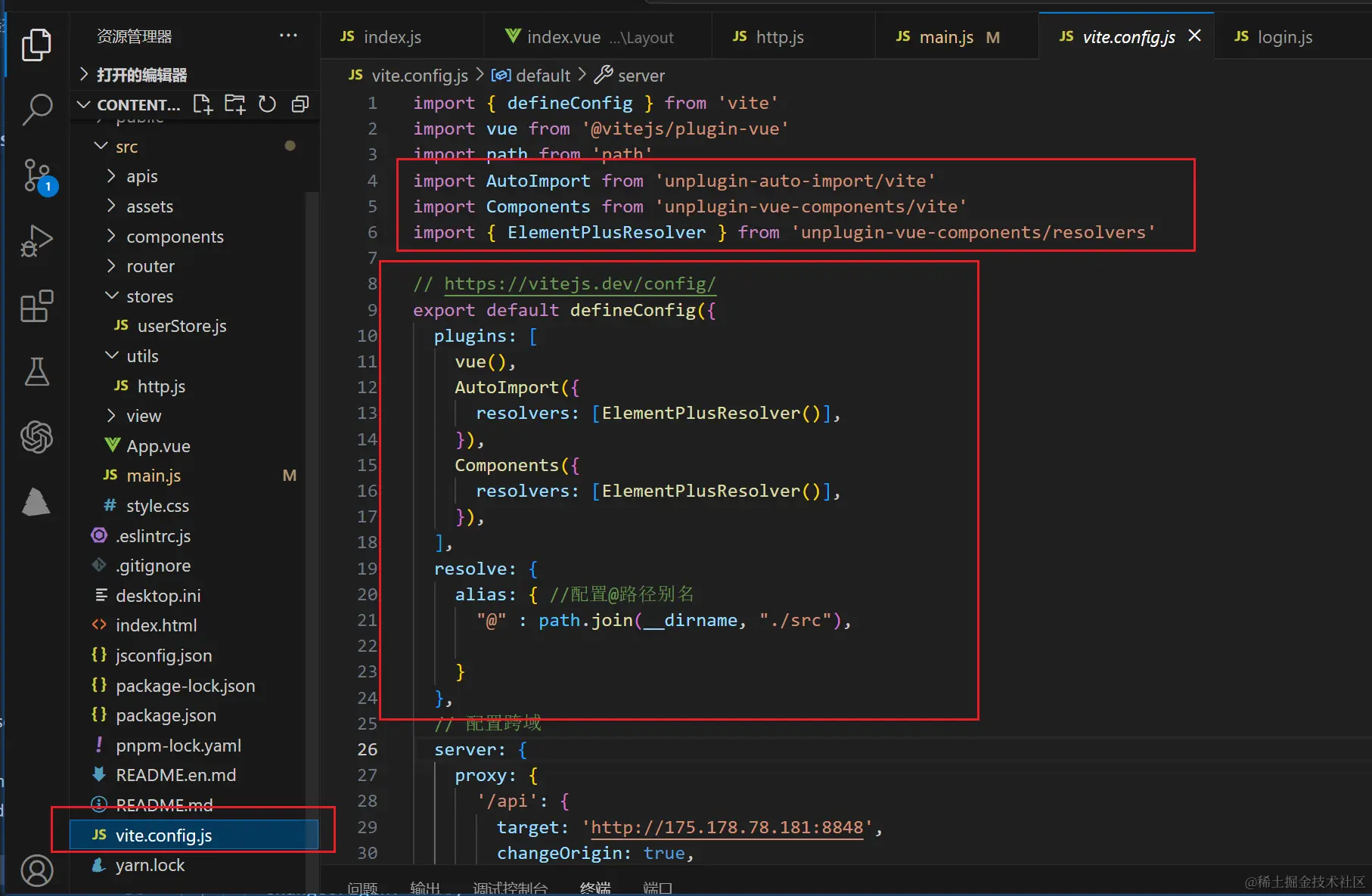Open the Extensions view
1372x896 pixels.
click(37, 306)
